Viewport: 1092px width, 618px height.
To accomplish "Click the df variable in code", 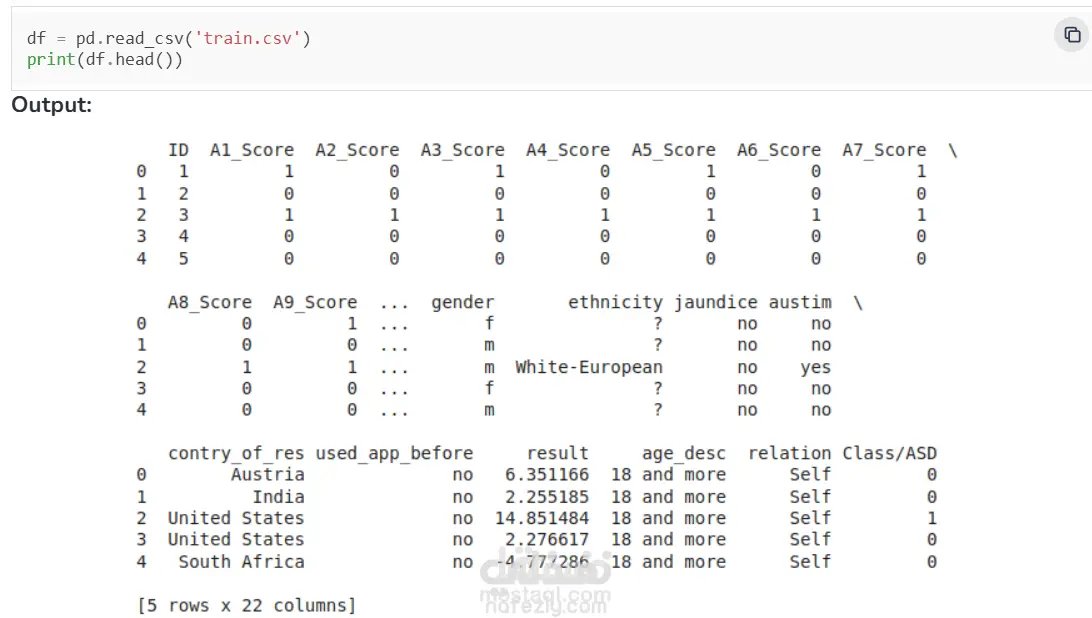I will (x=36, y=38).
